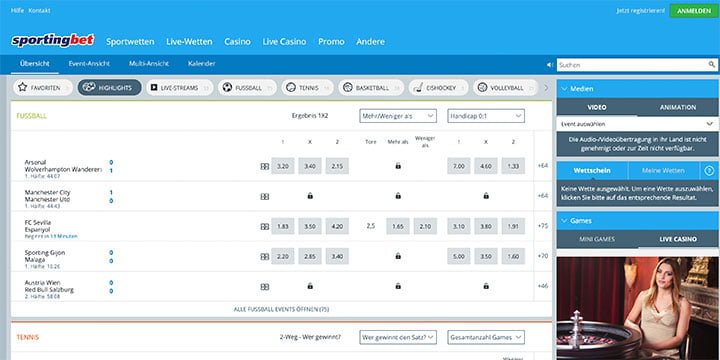Click locked over/under market for Sporting Gijon
720x360 pixels.
(x=398, y=256)
